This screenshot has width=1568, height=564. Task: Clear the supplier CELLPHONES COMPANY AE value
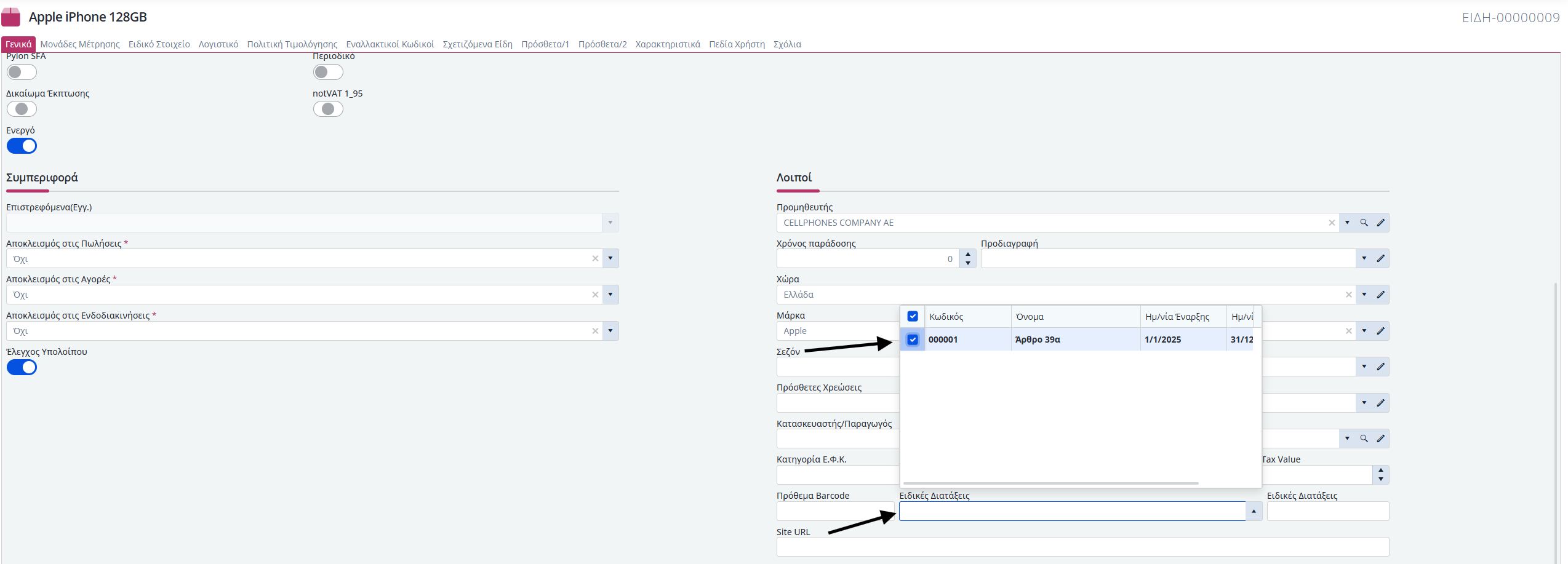(1332, 223)
